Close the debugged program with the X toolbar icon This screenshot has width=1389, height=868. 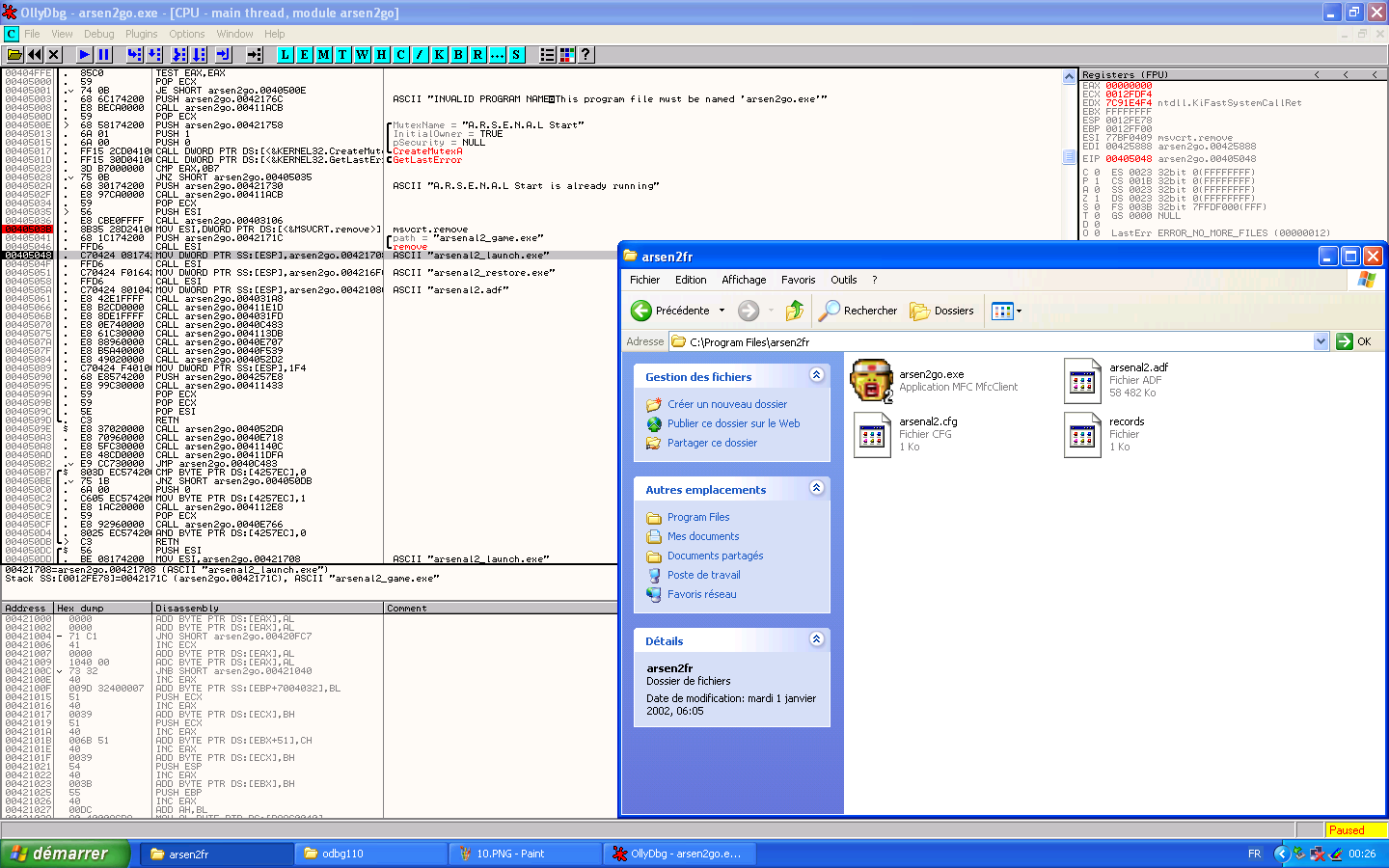click(x=54, y=55)
